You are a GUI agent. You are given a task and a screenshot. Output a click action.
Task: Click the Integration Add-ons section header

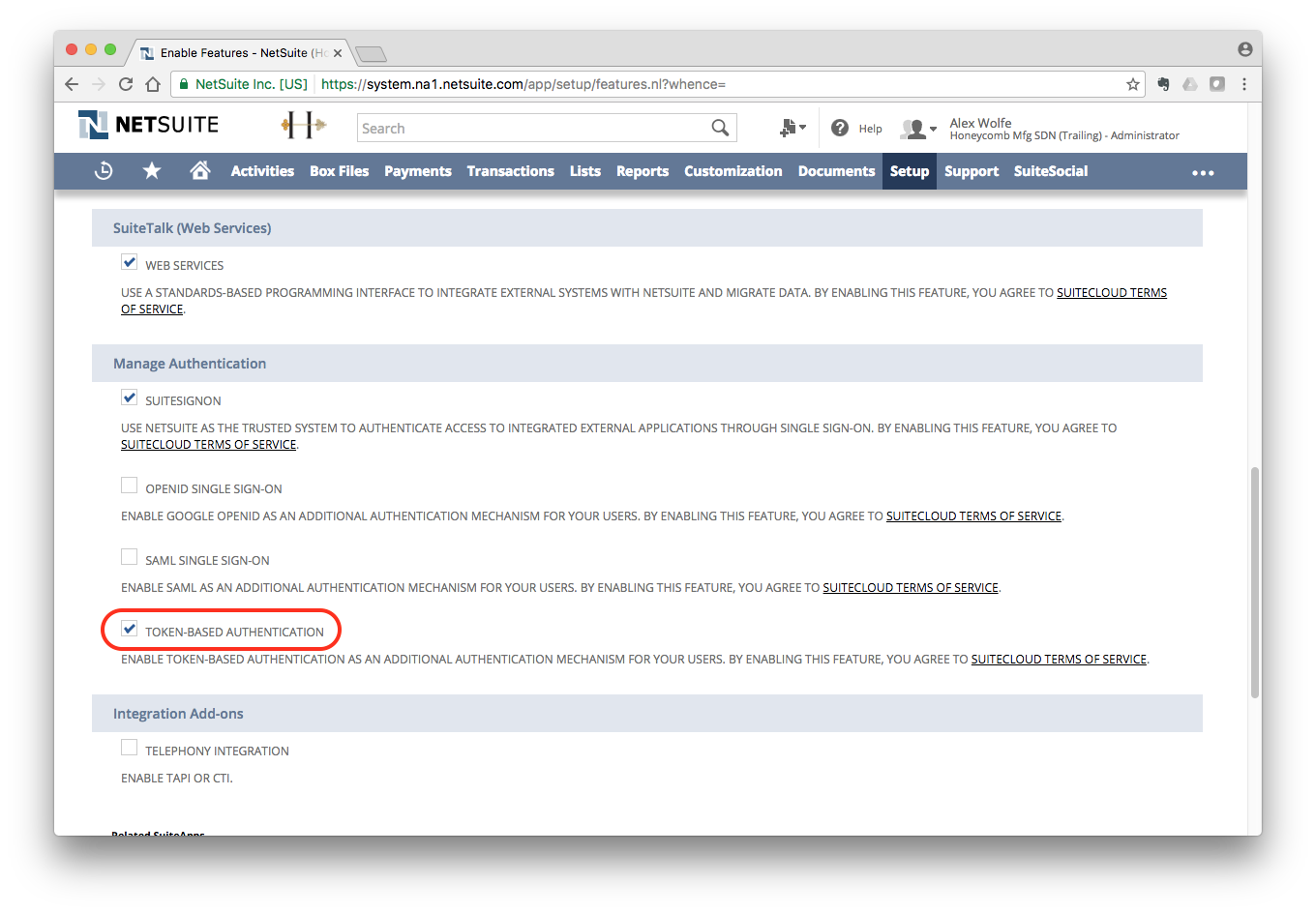tap(646, 714)
